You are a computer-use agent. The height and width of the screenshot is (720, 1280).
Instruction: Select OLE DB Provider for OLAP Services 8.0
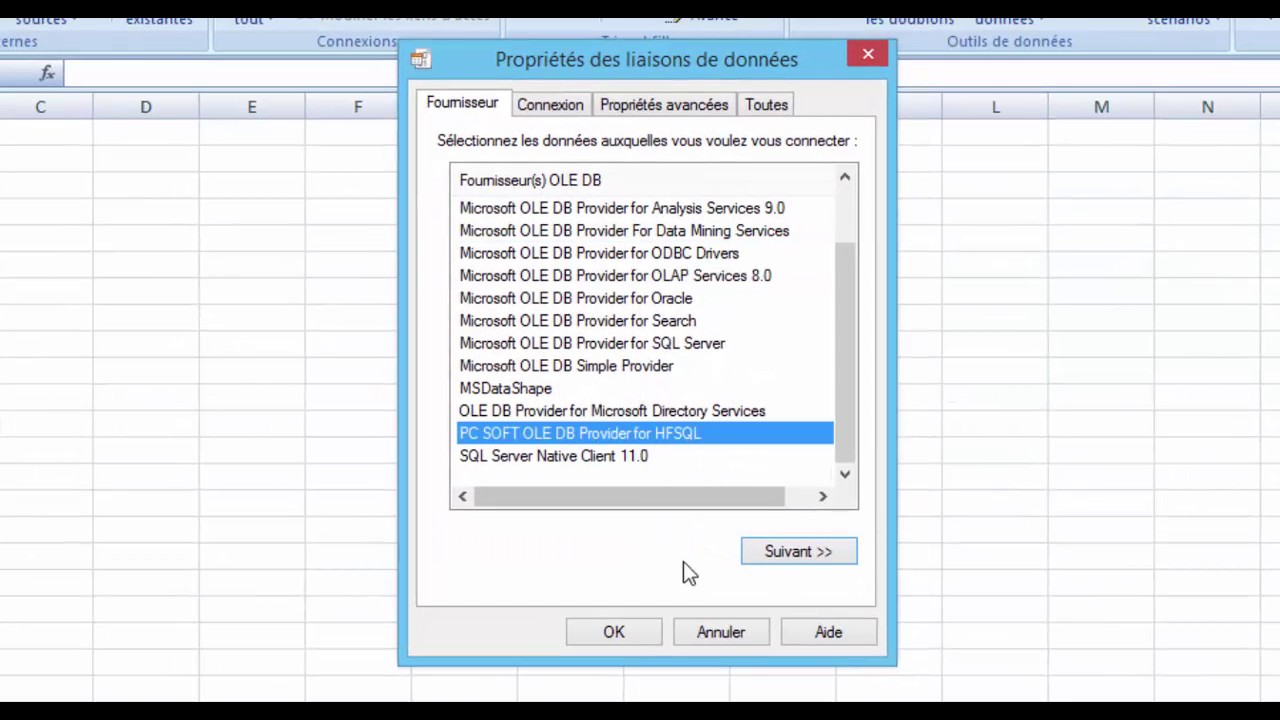tap(615, 276)
